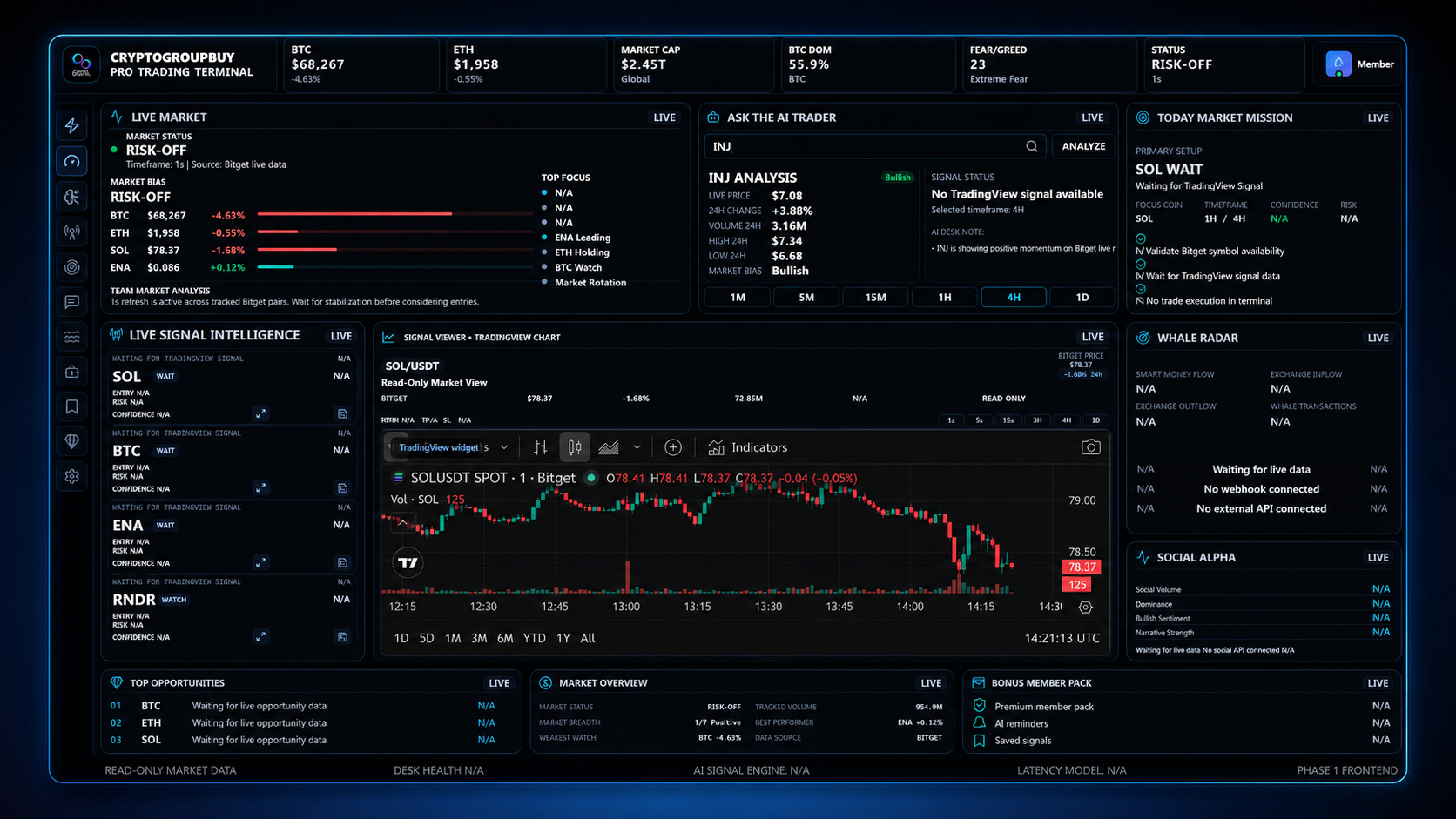1456x819 pixels.
Task: Select the active 4H timeframe in INJ analysis
Action: [x=1014, y=297]
